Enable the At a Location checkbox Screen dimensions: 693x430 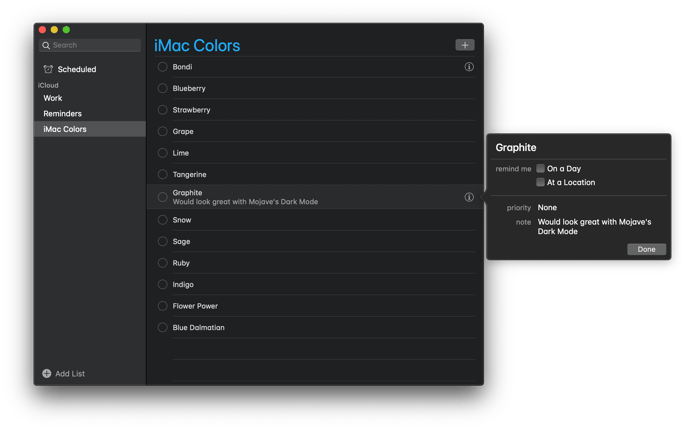pyautogui.click(x=540, y=182)
